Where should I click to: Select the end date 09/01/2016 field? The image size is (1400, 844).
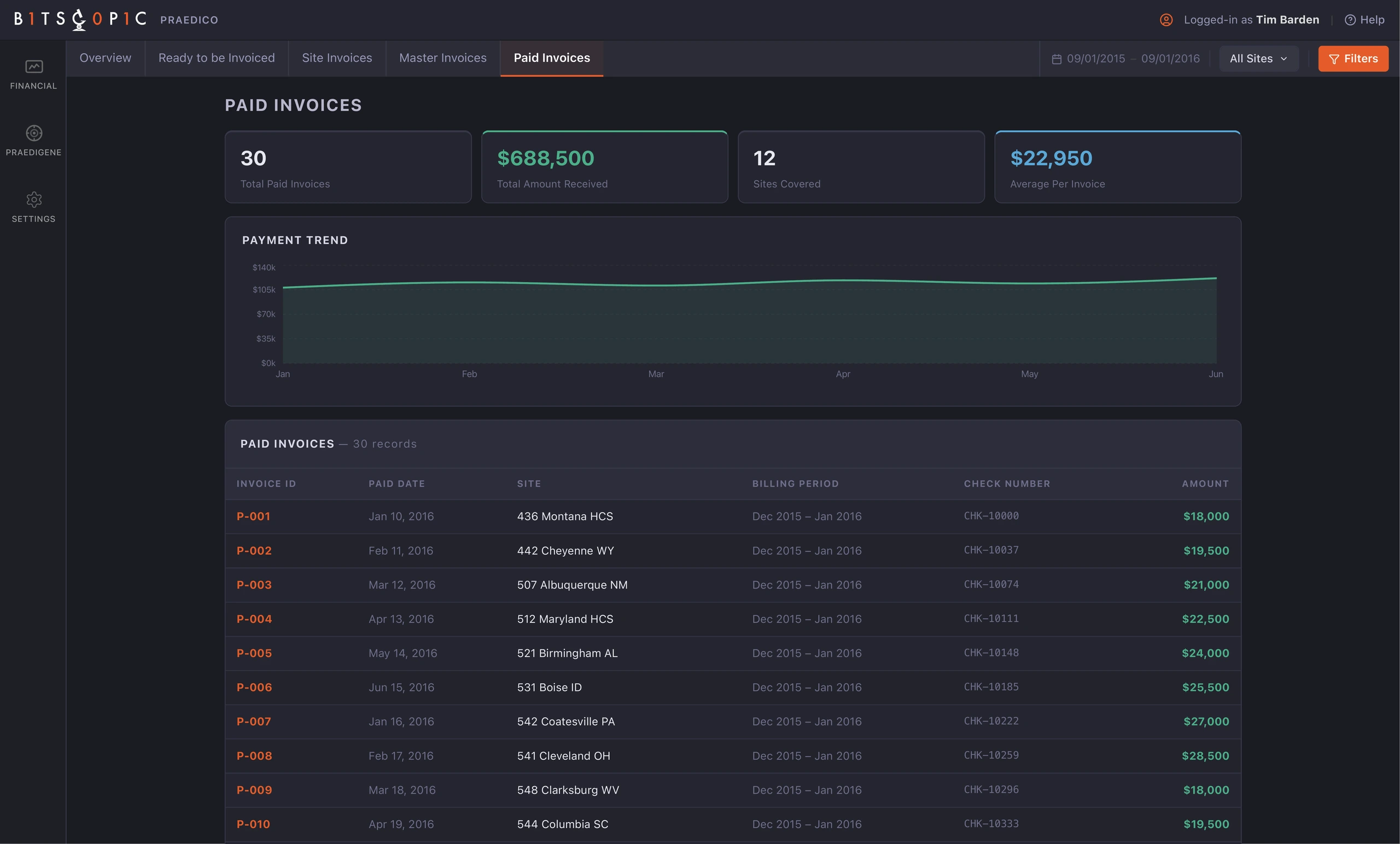coord(1170,59)
